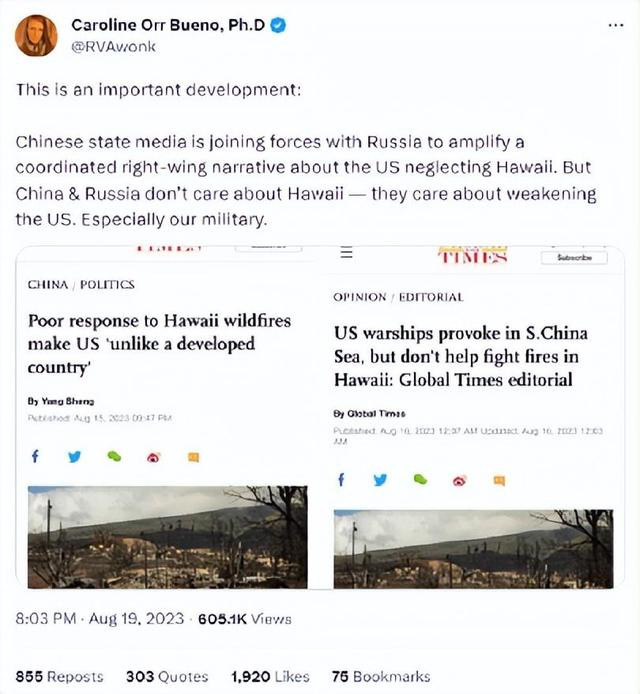Share the right article via Weibo icon

[459, 481]
